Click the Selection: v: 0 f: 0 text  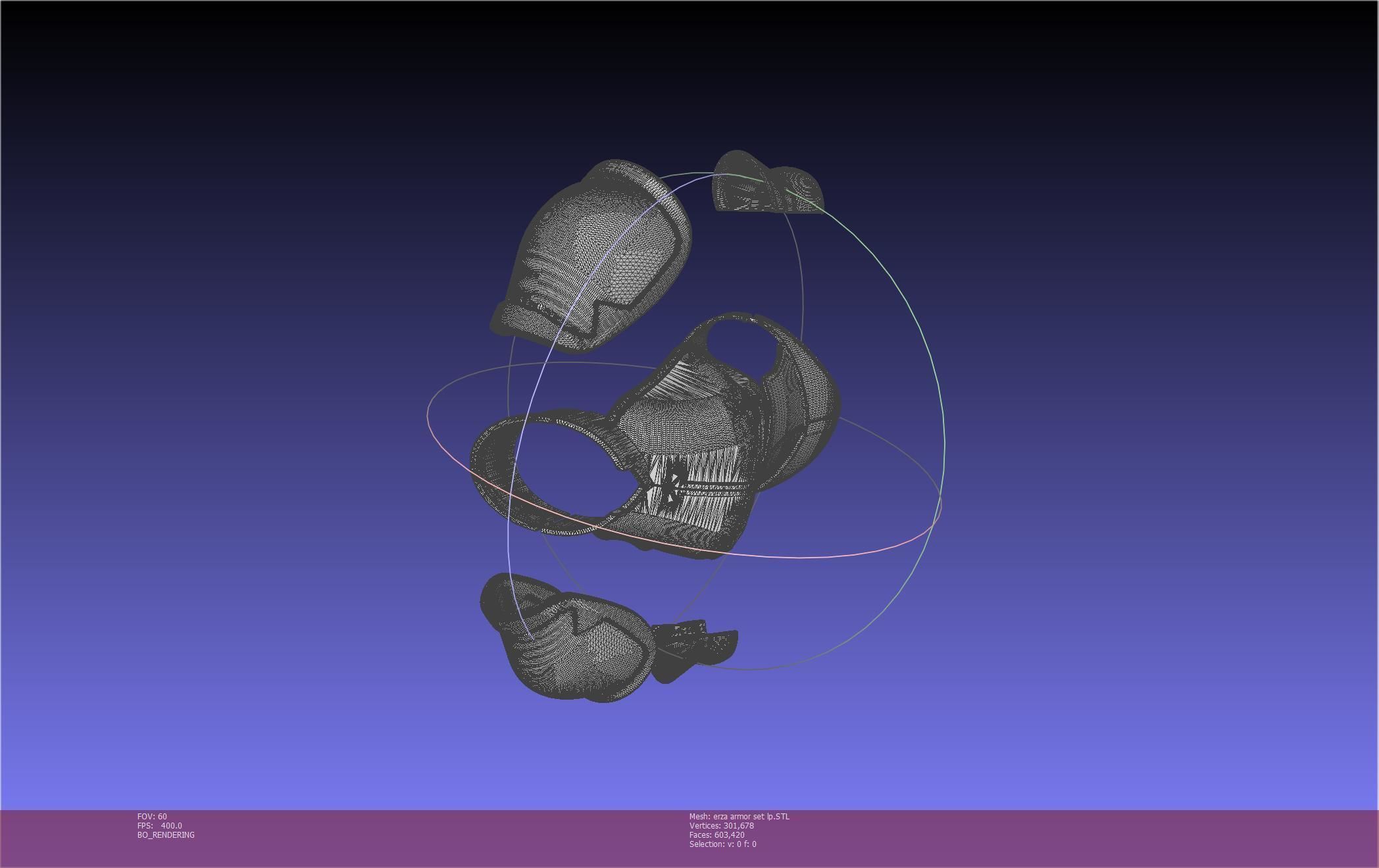722,844
